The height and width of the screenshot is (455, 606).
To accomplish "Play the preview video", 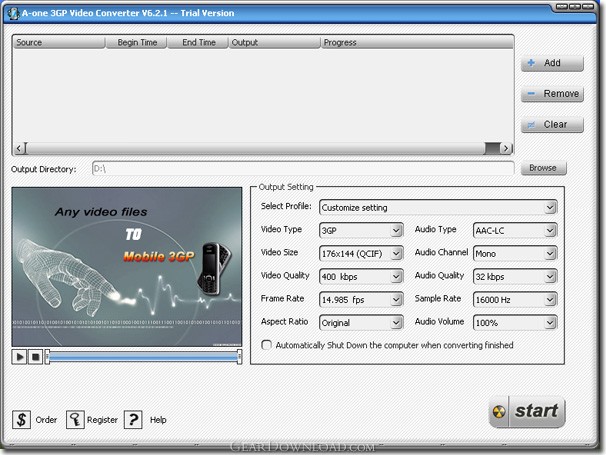I will coord(19,357).
